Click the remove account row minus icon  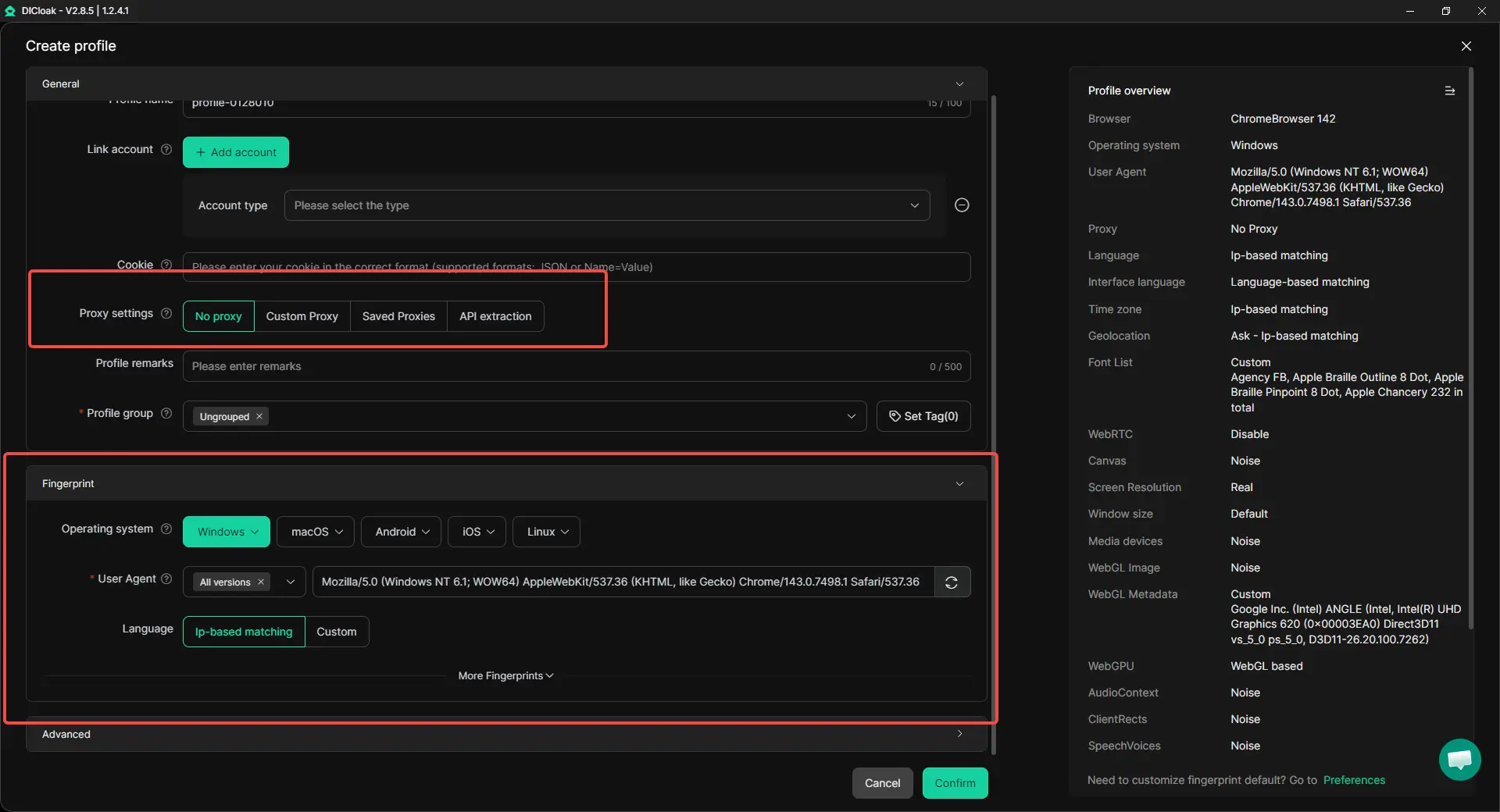(x=962, y=205)
